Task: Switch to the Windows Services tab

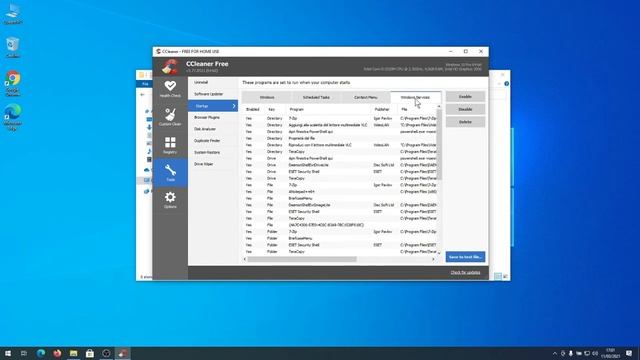Action: (416, 97)
